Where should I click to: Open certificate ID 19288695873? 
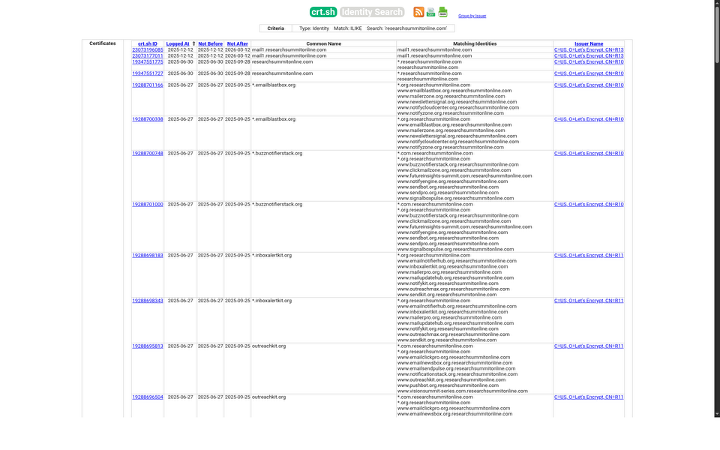[x=147, y=345]
